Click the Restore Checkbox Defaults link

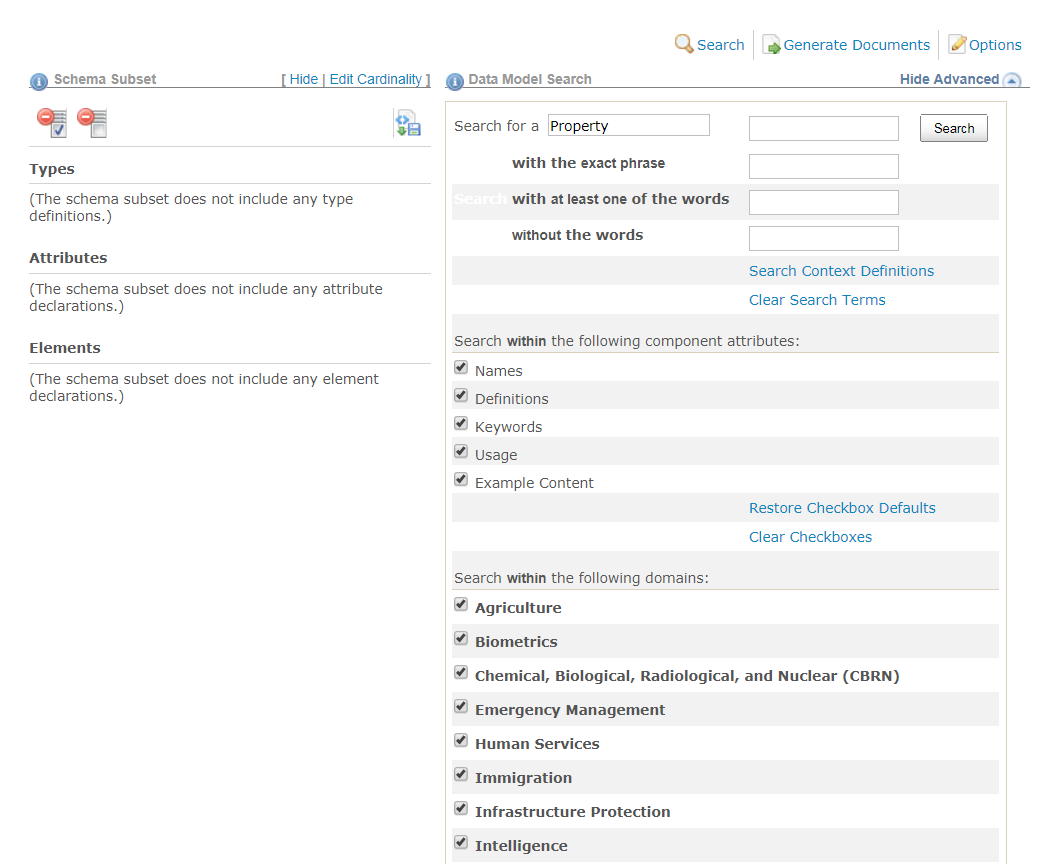(x=842, y=508)
